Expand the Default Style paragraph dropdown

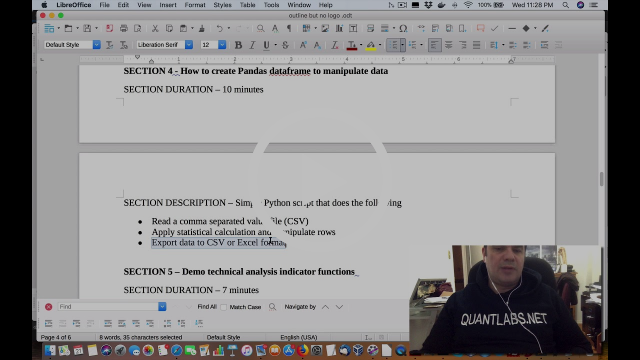point(97,44)
